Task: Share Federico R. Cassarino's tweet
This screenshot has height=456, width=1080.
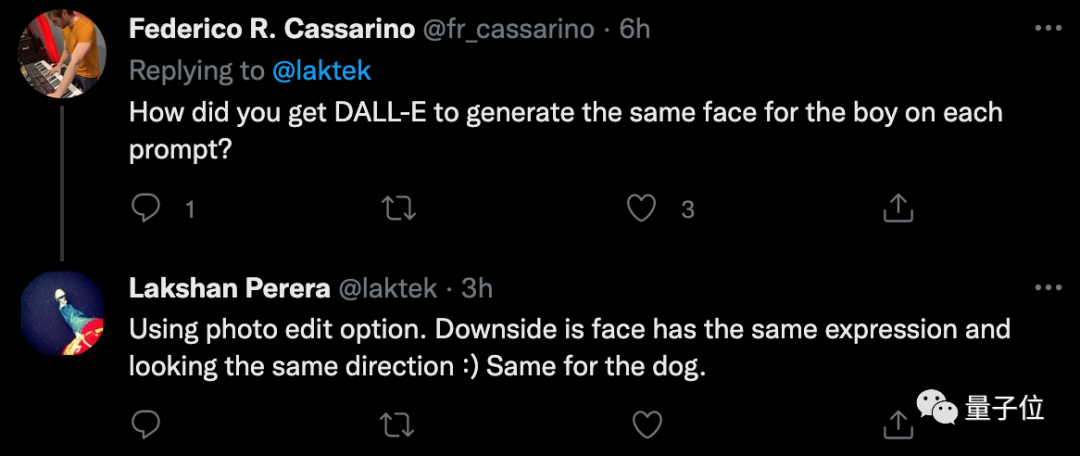Action: click(x=898, y=208)
